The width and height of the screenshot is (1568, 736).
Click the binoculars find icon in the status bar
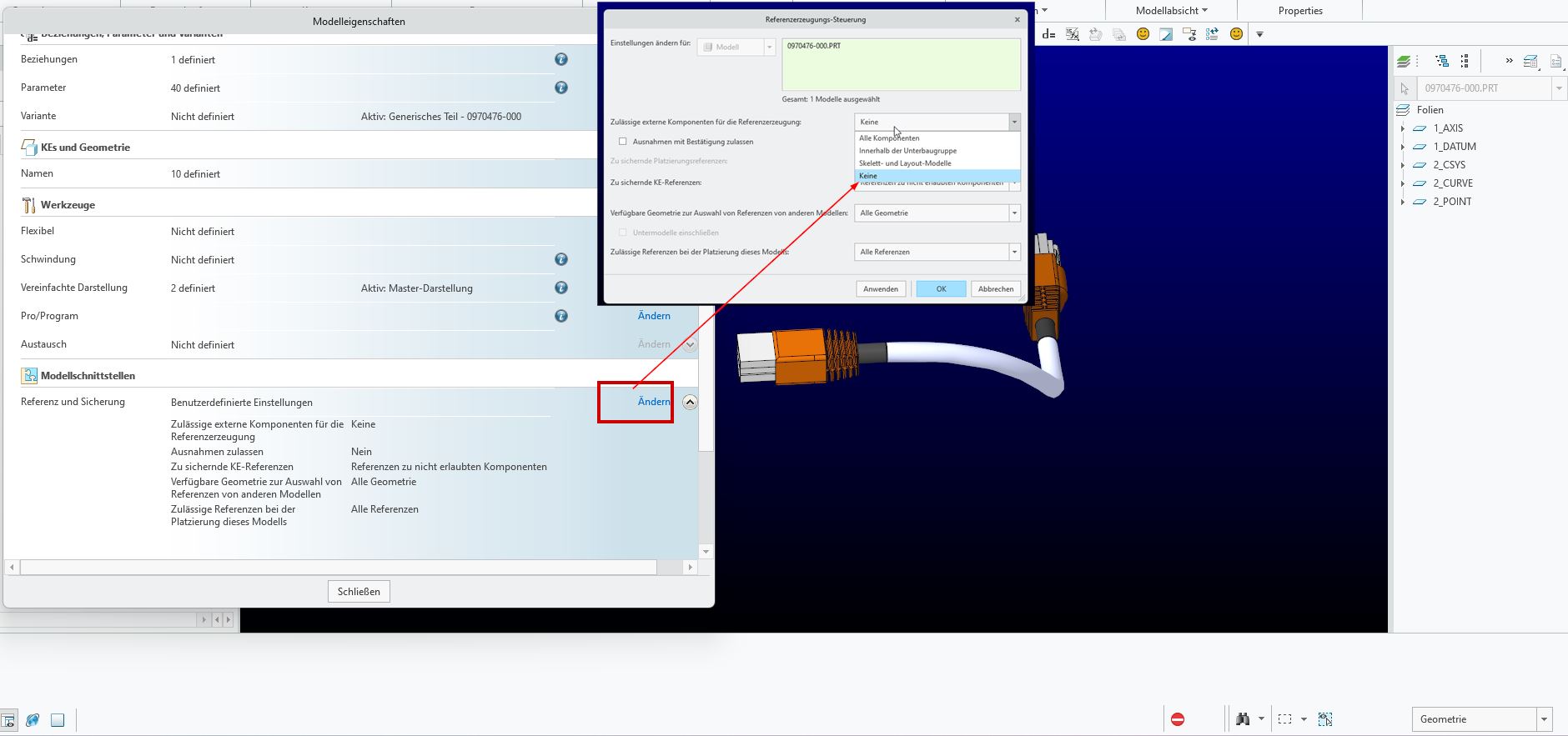[x=1243, y=719]
